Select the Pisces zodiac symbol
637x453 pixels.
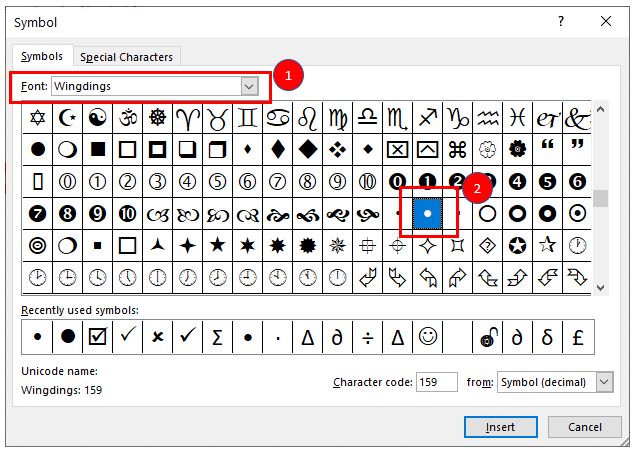pyautogui.click(x=517, y=118)
